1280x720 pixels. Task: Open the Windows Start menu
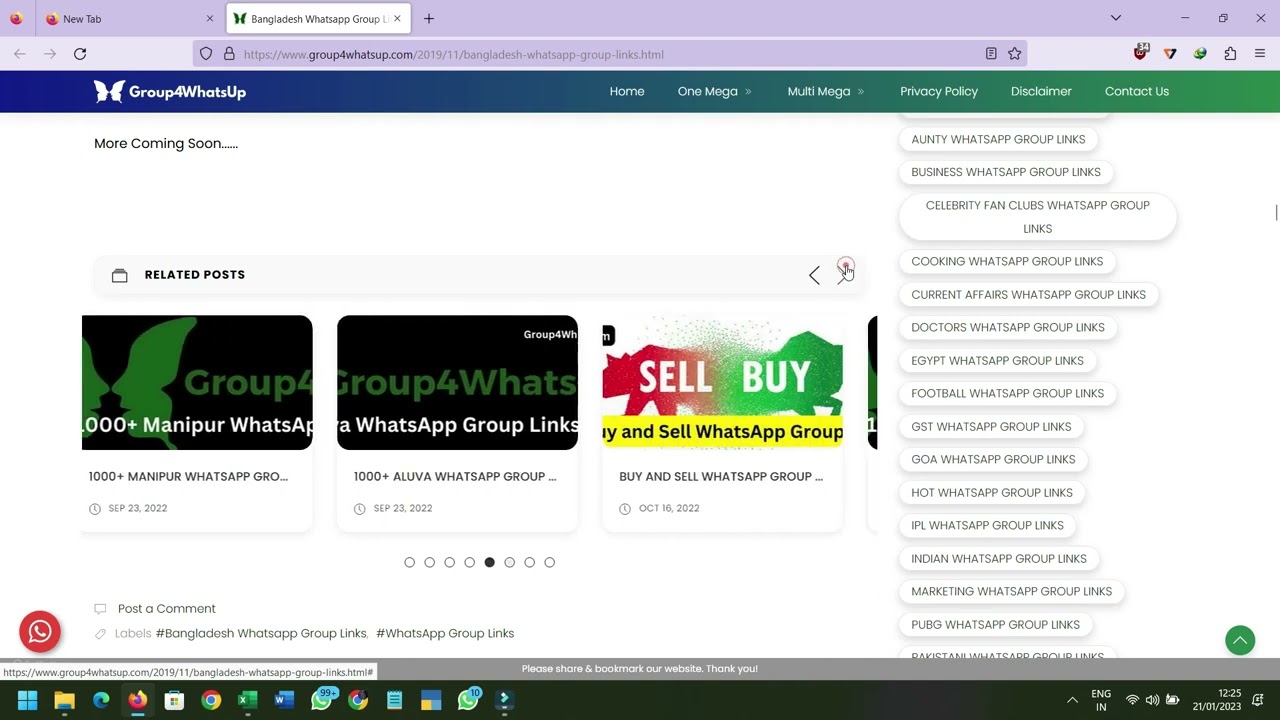click(28, 700)
